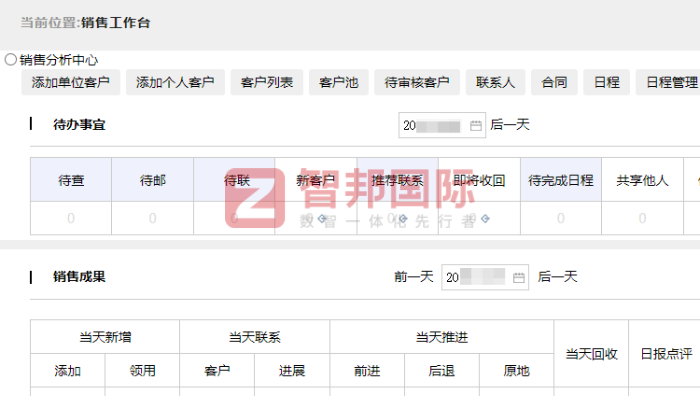Click the 当天推进 group header
Viewport: 700px width, 396px height.
[x=442, y=337]
